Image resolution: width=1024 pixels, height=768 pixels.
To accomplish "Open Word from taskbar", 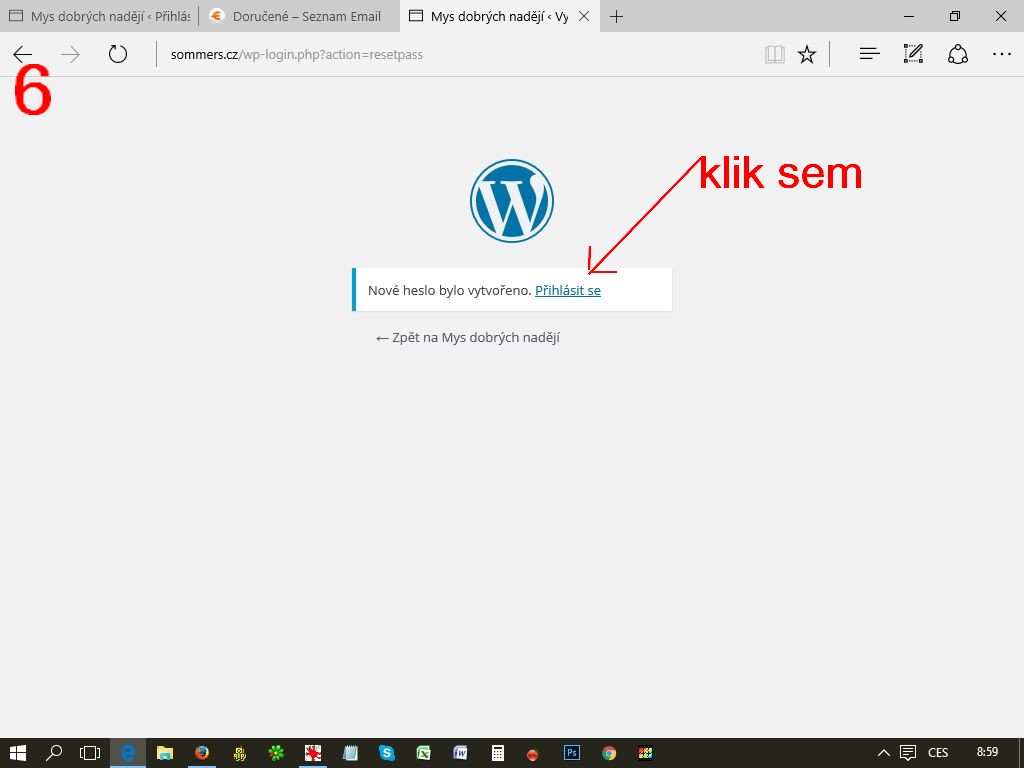I will point(460,753).
